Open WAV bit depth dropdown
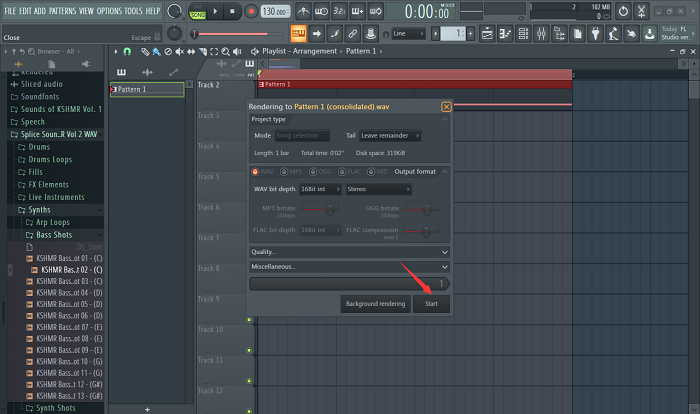Image resolution: width=700 pixels, height=414 pixels. 316,189
